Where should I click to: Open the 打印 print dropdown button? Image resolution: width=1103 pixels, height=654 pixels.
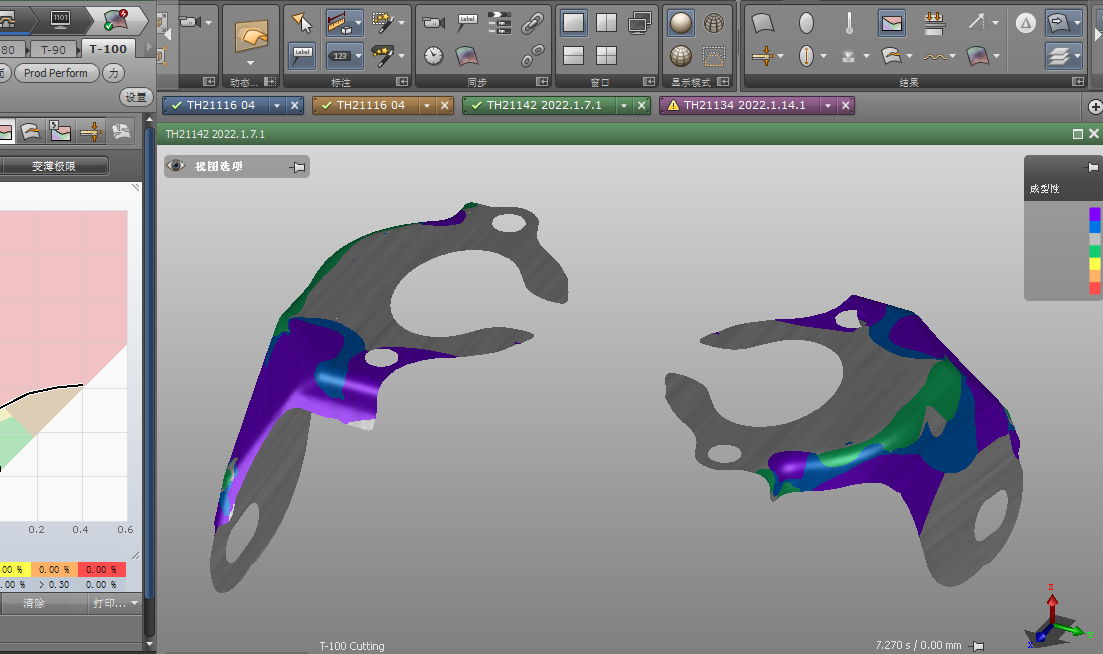pyautogui.click(x=115, y=603)
